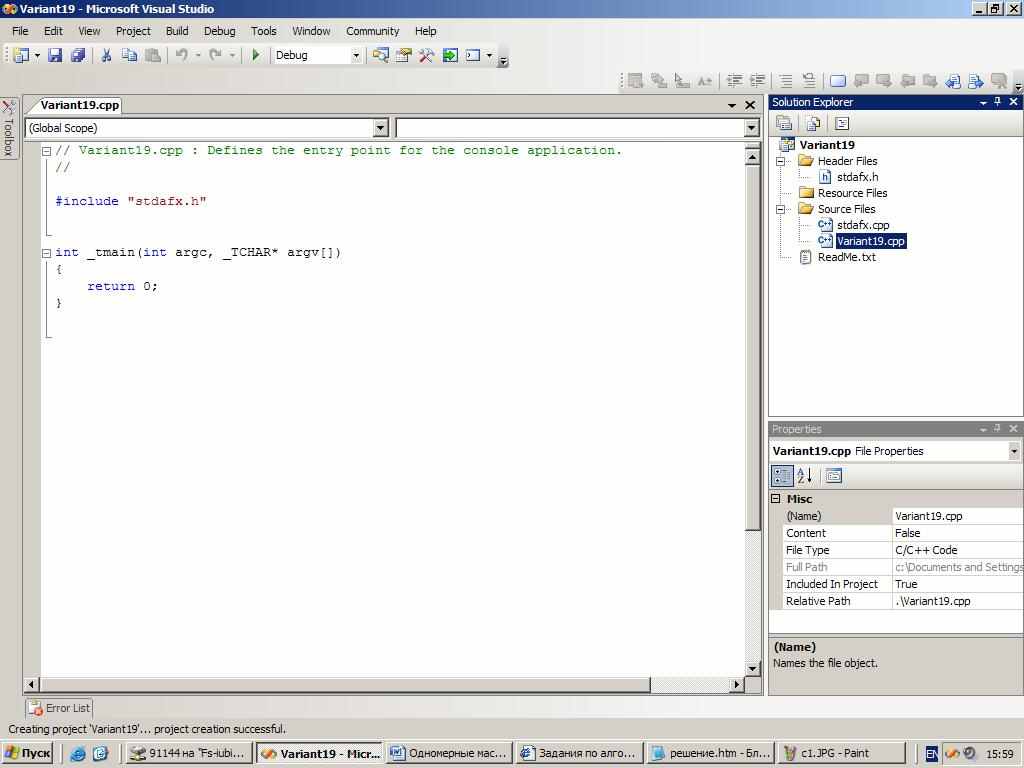Click the Increase Indent icon

[758, 80]
